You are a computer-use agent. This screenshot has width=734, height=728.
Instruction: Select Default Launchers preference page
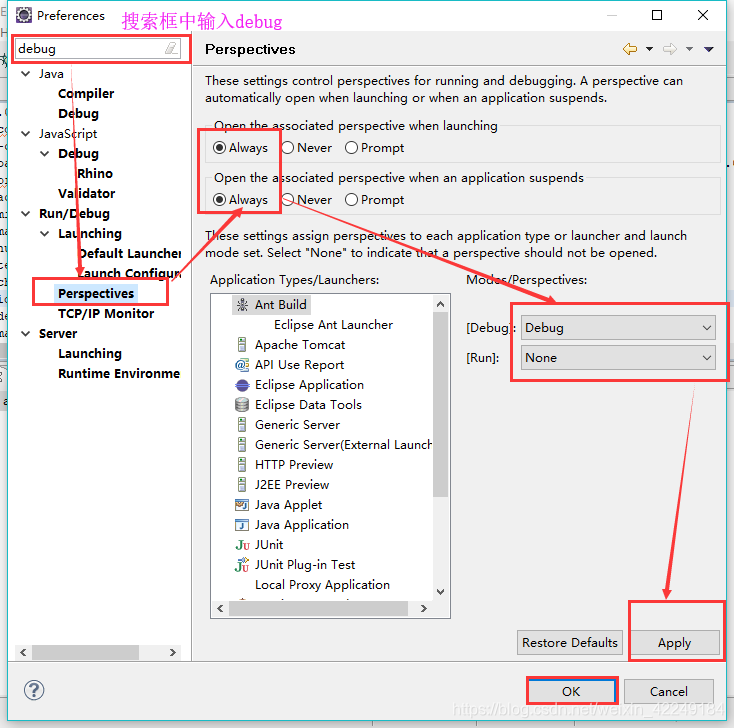coord(130,254)
